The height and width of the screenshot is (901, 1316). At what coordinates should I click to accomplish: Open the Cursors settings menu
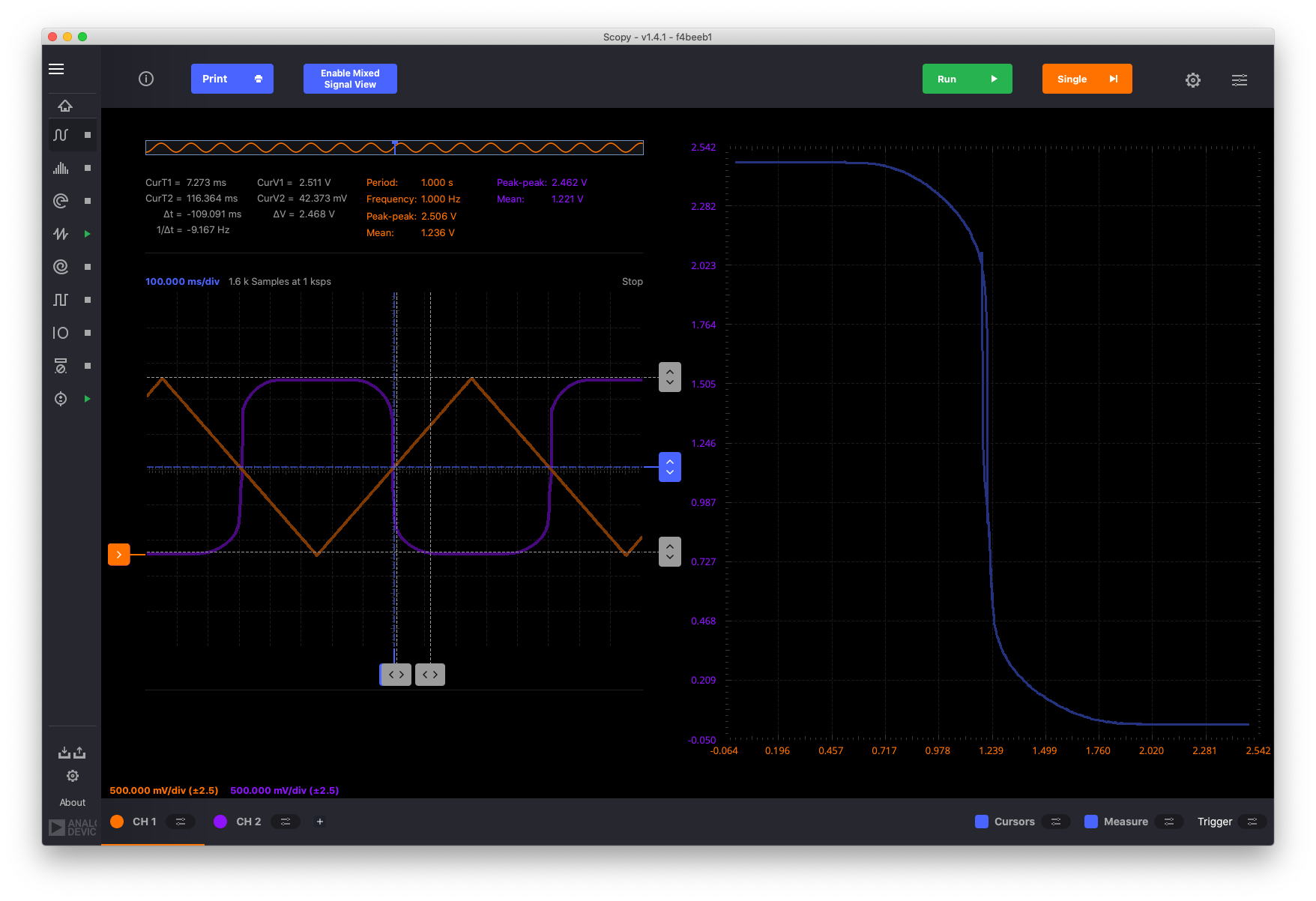point(1056,822)
